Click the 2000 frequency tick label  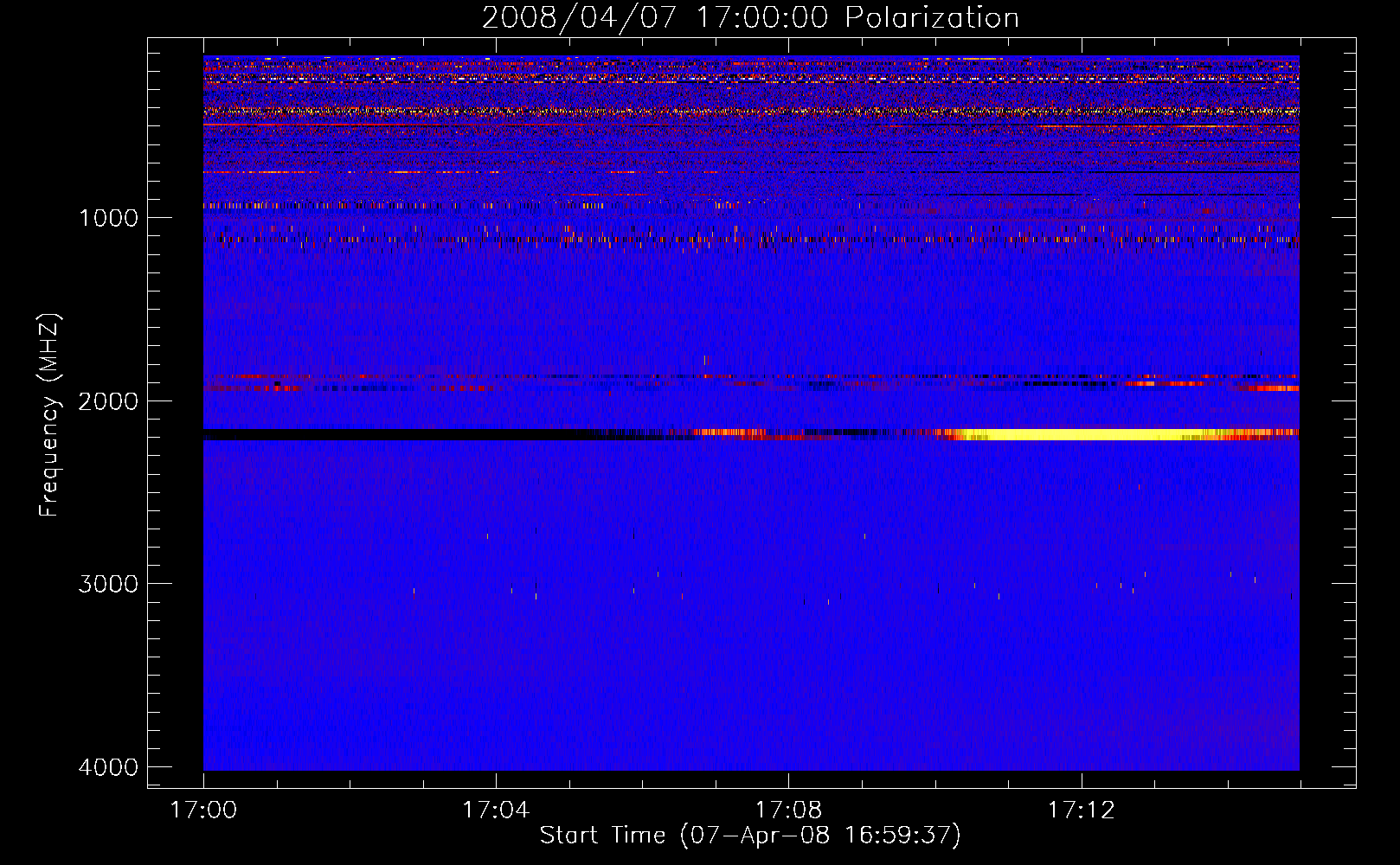[108, 401]
